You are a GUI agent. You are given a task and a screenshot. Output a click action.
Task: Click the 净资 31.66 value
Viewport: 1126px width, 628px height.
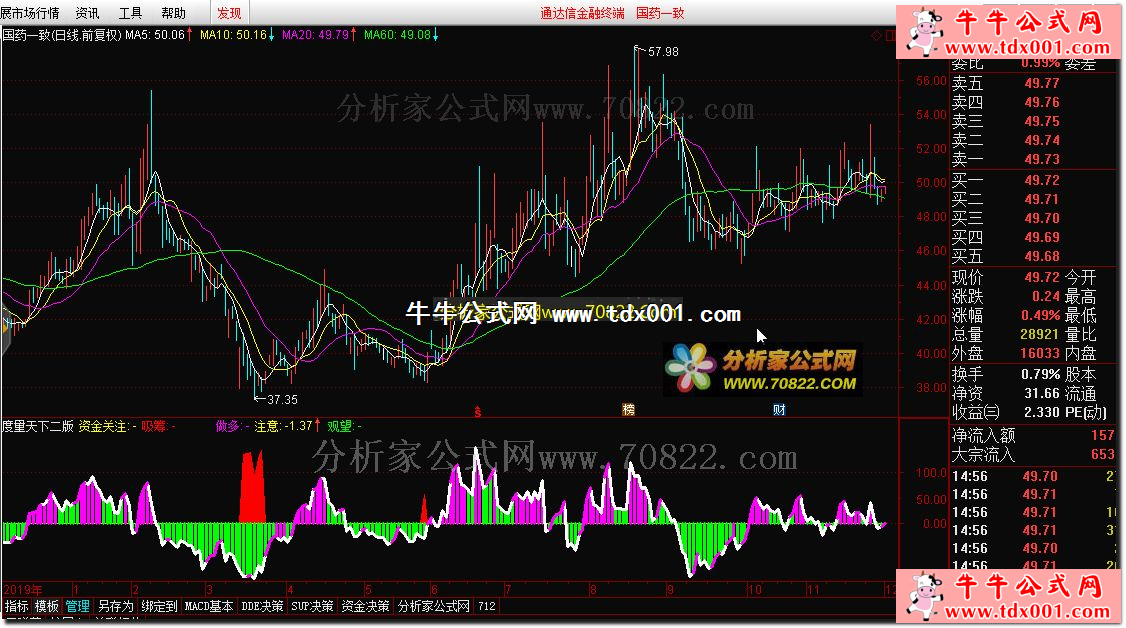1042,393
